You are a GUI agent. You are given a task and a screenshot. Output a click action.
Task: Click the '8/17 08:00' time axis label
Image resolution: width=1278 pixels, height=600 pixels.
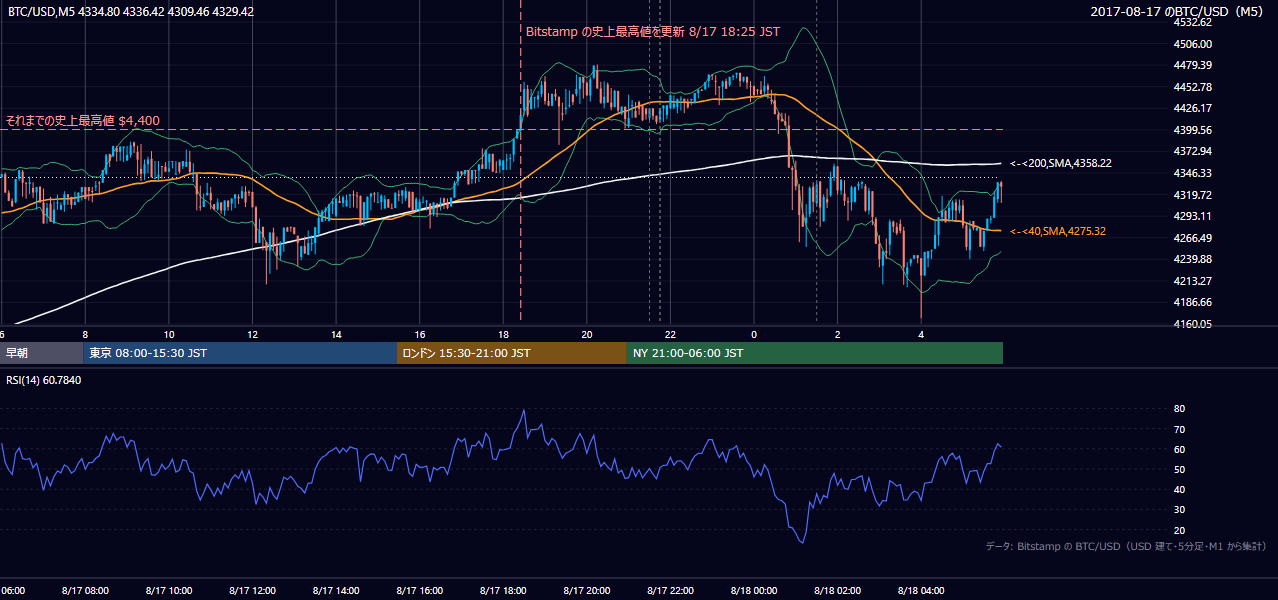click(85, 591)
